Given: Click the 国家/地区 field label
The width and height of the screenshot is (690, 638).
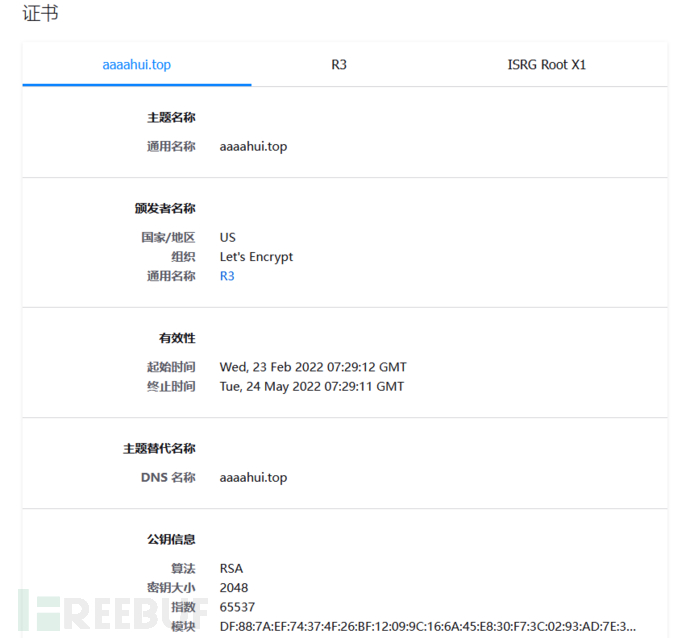Looking at the screenshot, I should point(168,238).
